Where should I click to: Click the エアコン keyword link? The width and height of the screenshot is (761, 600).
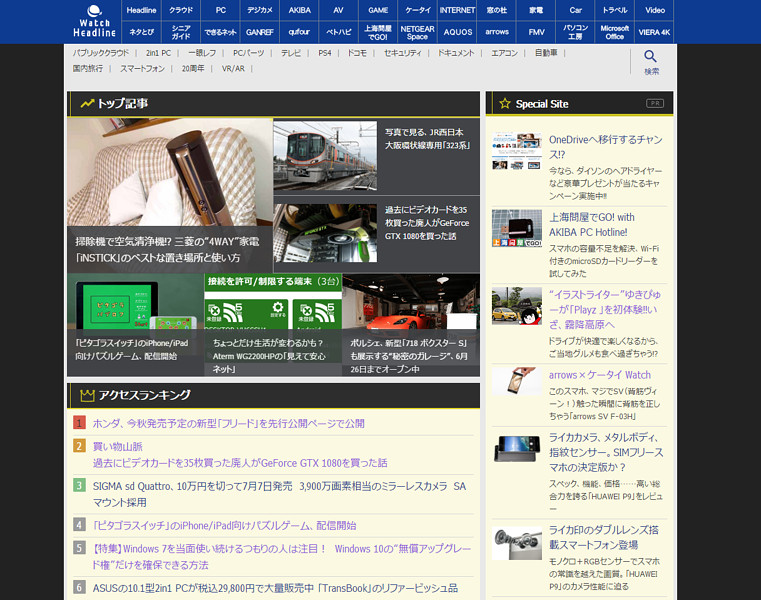504,53
